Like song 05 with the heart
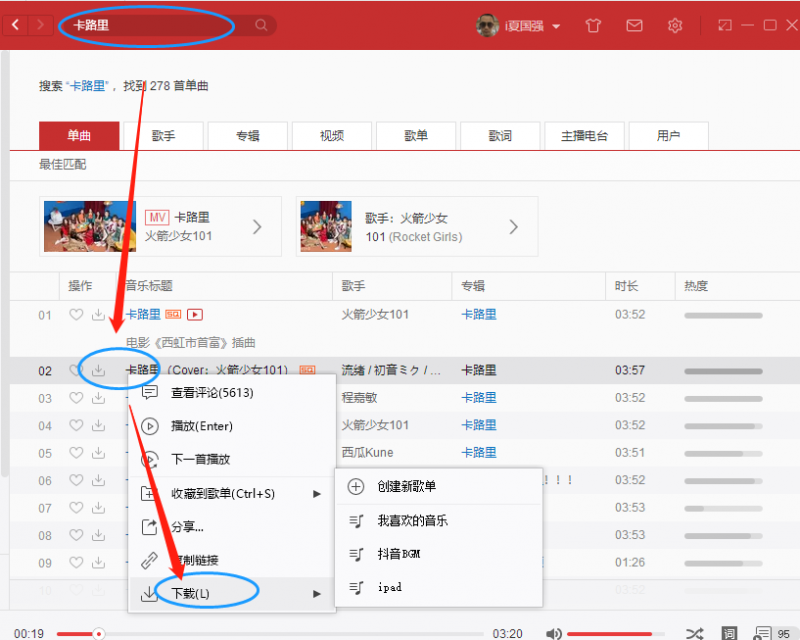 coord(76,453)
